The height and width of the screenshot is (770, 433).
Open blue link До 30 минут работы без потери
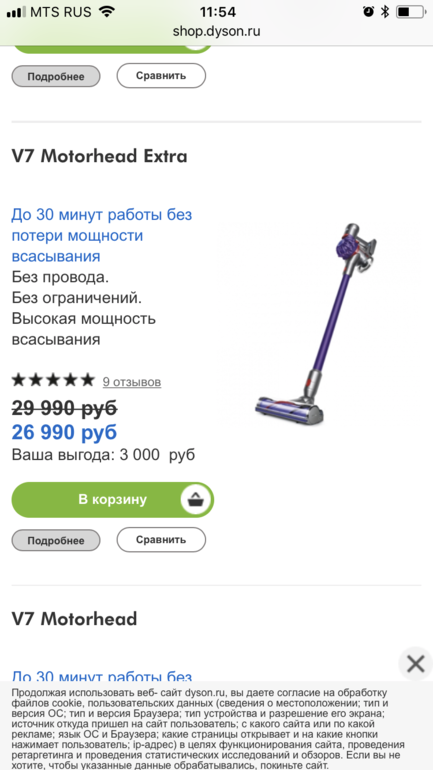coord(102,235)
